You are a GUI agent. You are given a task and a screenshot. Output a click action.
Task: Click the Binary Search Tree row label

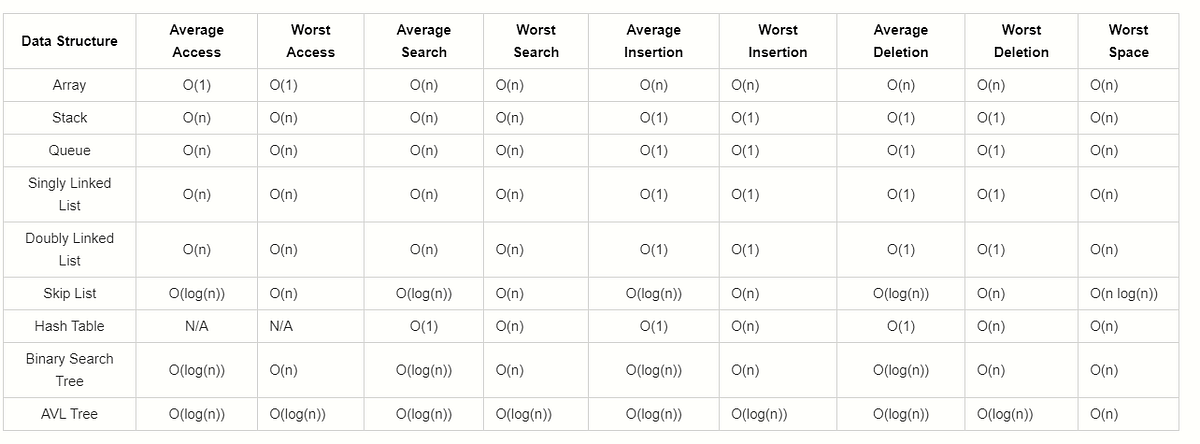[70, 370]
